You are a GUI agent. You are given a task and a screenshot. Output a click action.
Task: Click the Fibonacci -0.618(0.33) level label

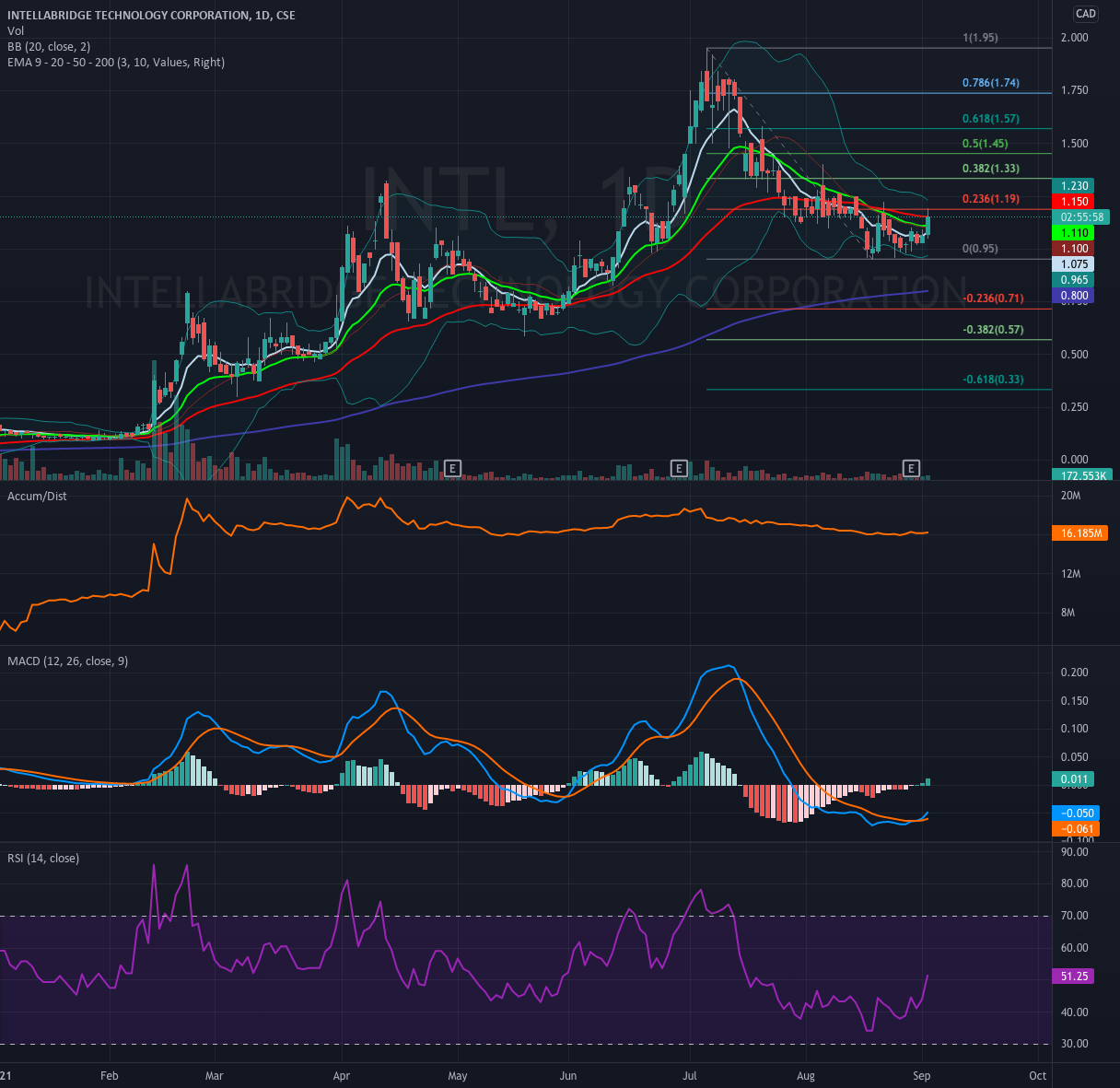[x=993, y=380]
